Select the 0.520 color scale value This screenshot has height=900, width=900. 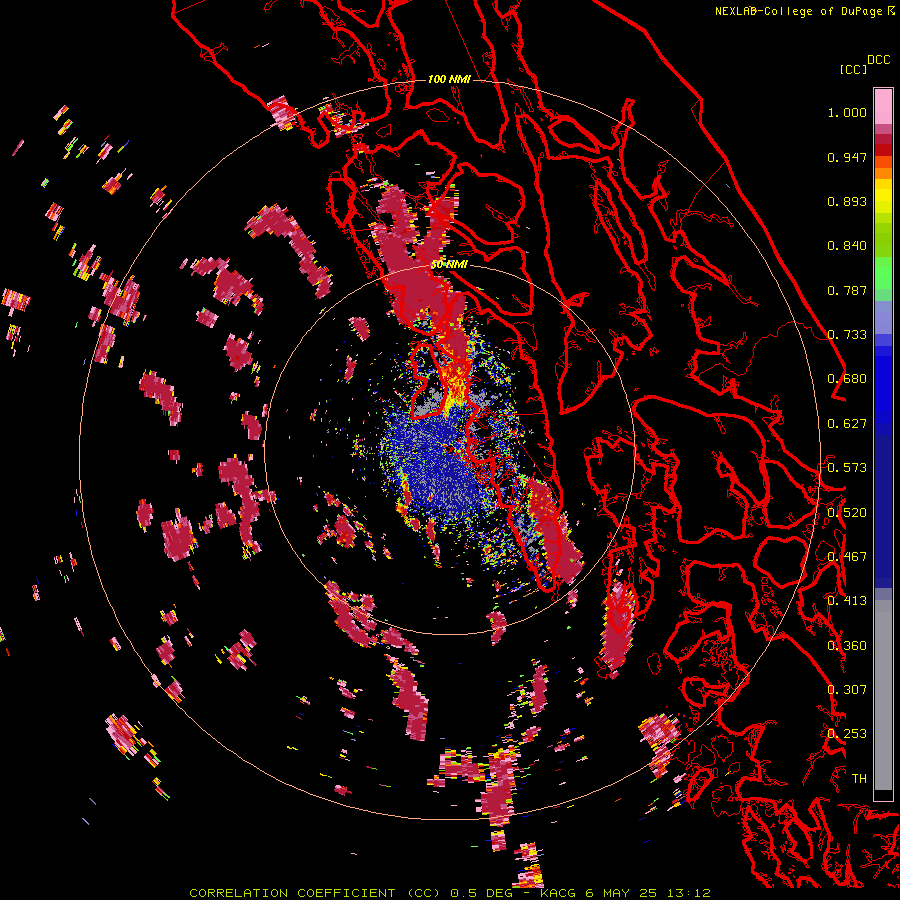847,513
